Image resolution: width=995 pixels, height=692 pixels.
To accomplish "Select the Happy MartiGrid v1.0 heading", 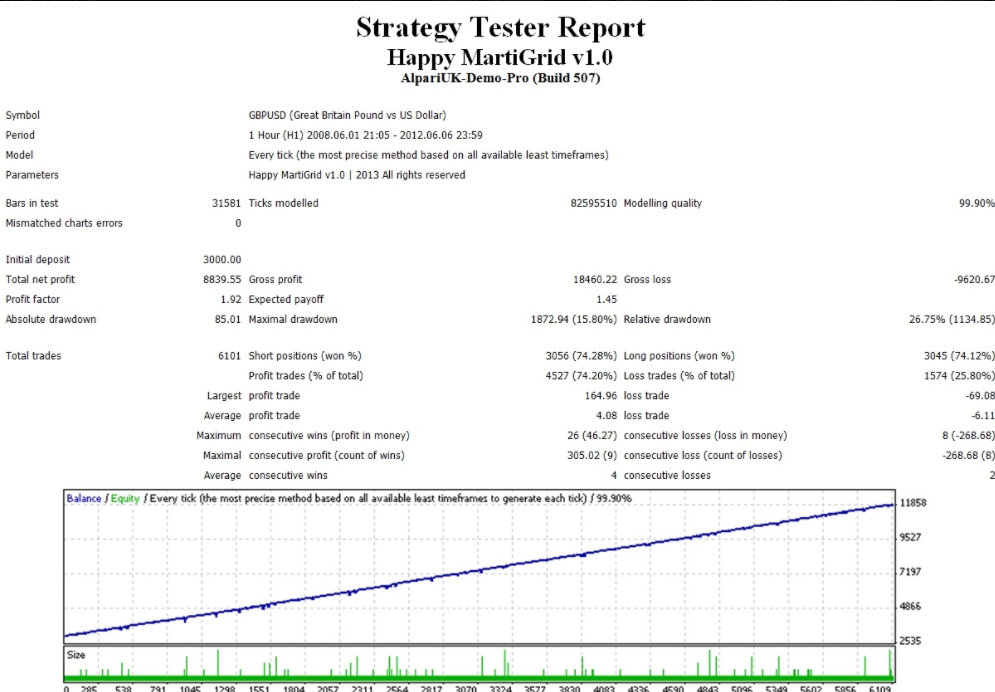I will point(500,58).
